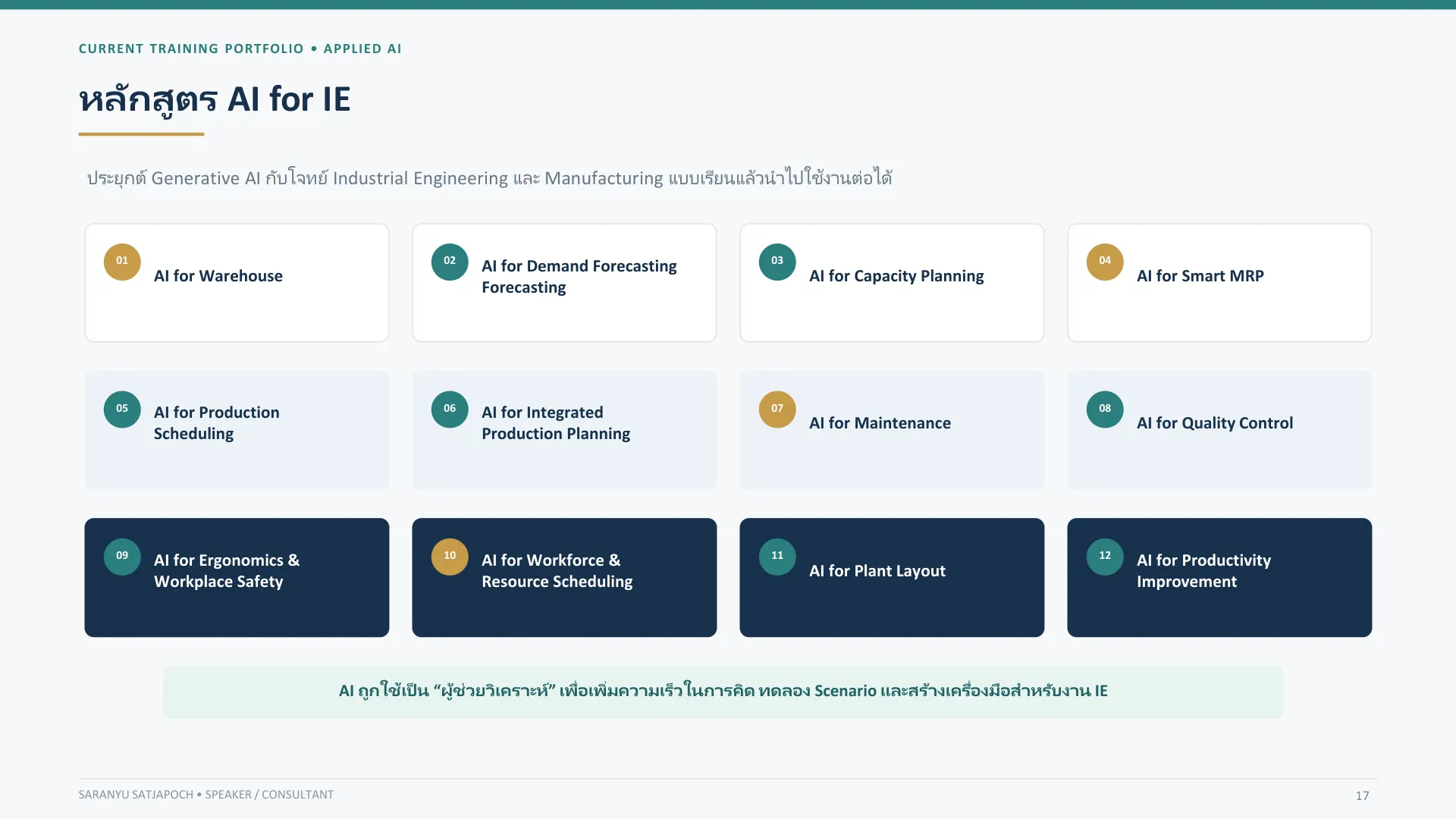Select the 'AI for Warehouse' title
Image resolution: width=1456 pixels, height=819 pixels.
point(218,276)
